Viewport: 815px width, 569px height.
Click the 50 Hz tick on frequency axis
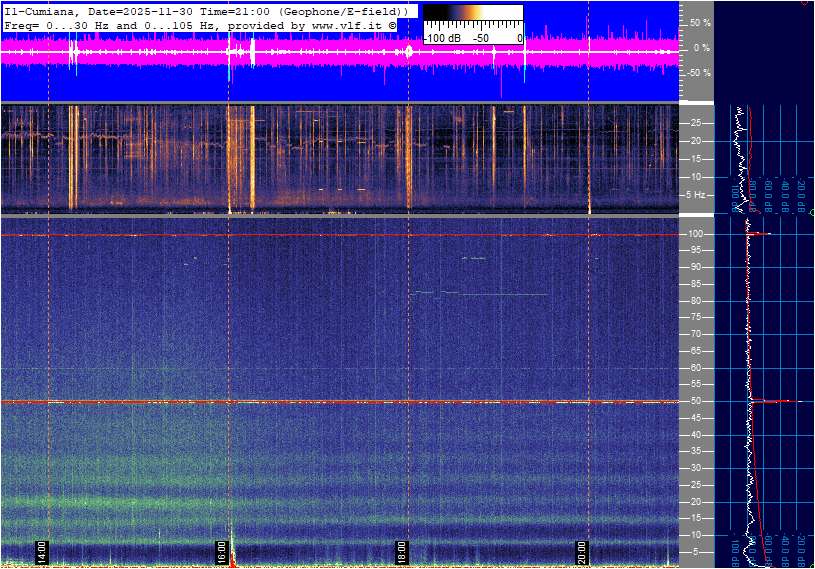click(x=694, y=401)
